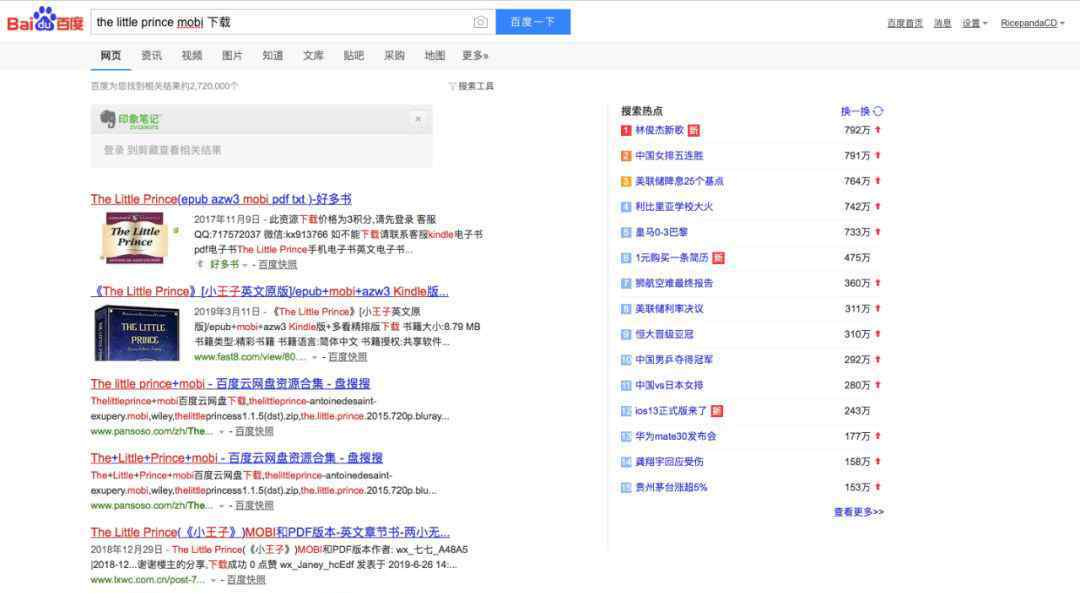This screenshot has width=1080, height=593.
Task: Open 搜索工具 filter tools
Action: (471, 86)
